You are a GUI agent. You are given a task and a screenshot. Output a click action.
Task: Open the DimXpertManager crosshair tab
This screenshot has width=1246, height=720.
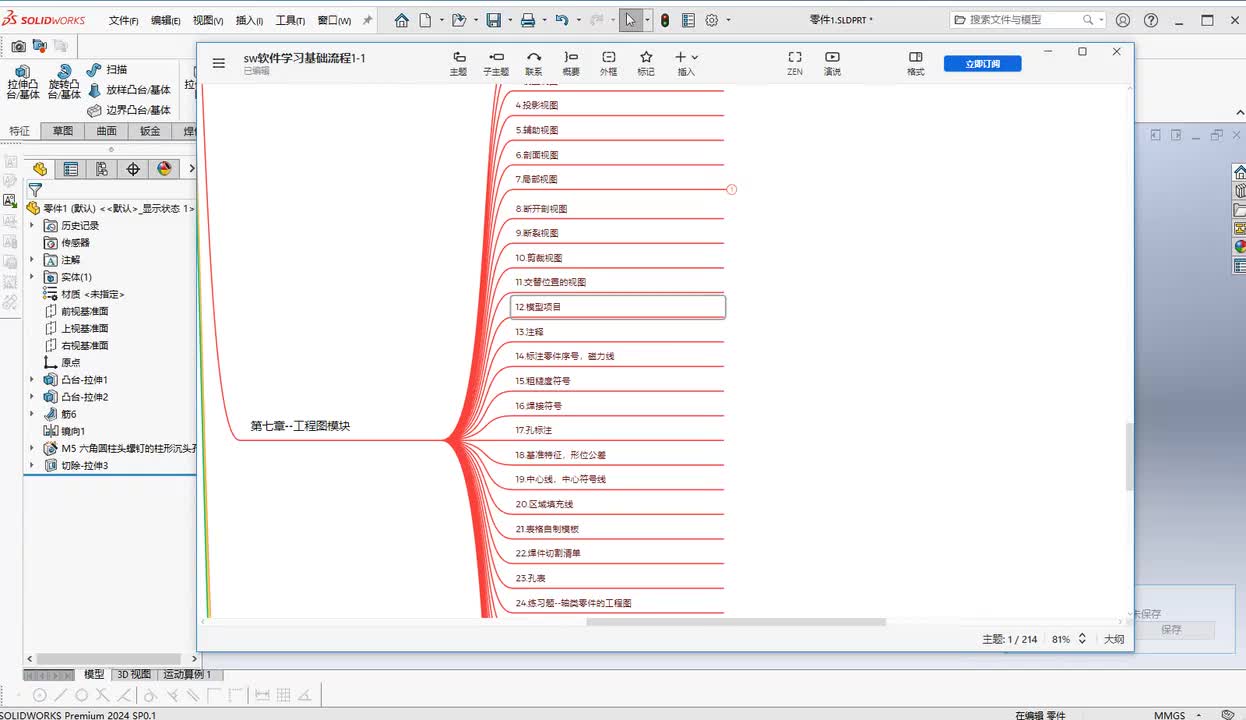click(133, 169)
